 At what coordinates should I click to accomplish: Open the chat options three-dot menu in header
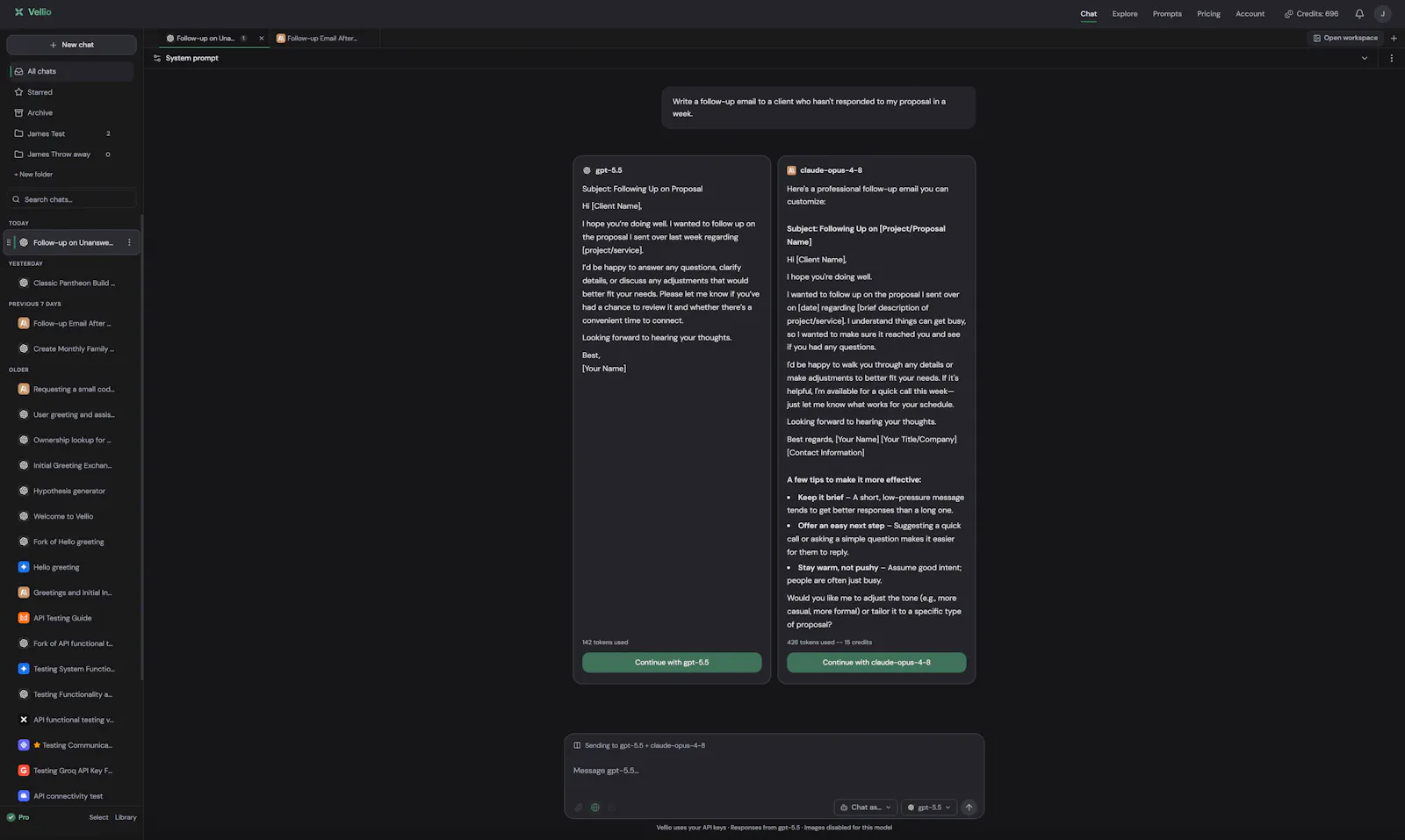(x=1391, y=58)
